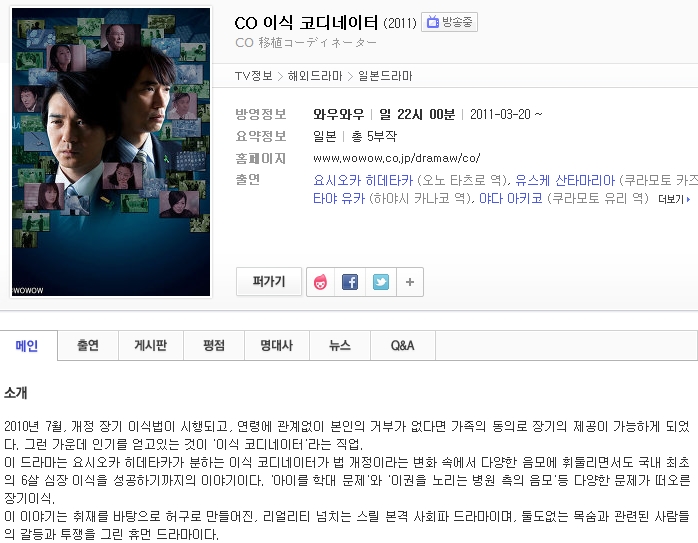Expand cast list with 더보기 arrow
The image size is (698, 543).
(674, 199)
